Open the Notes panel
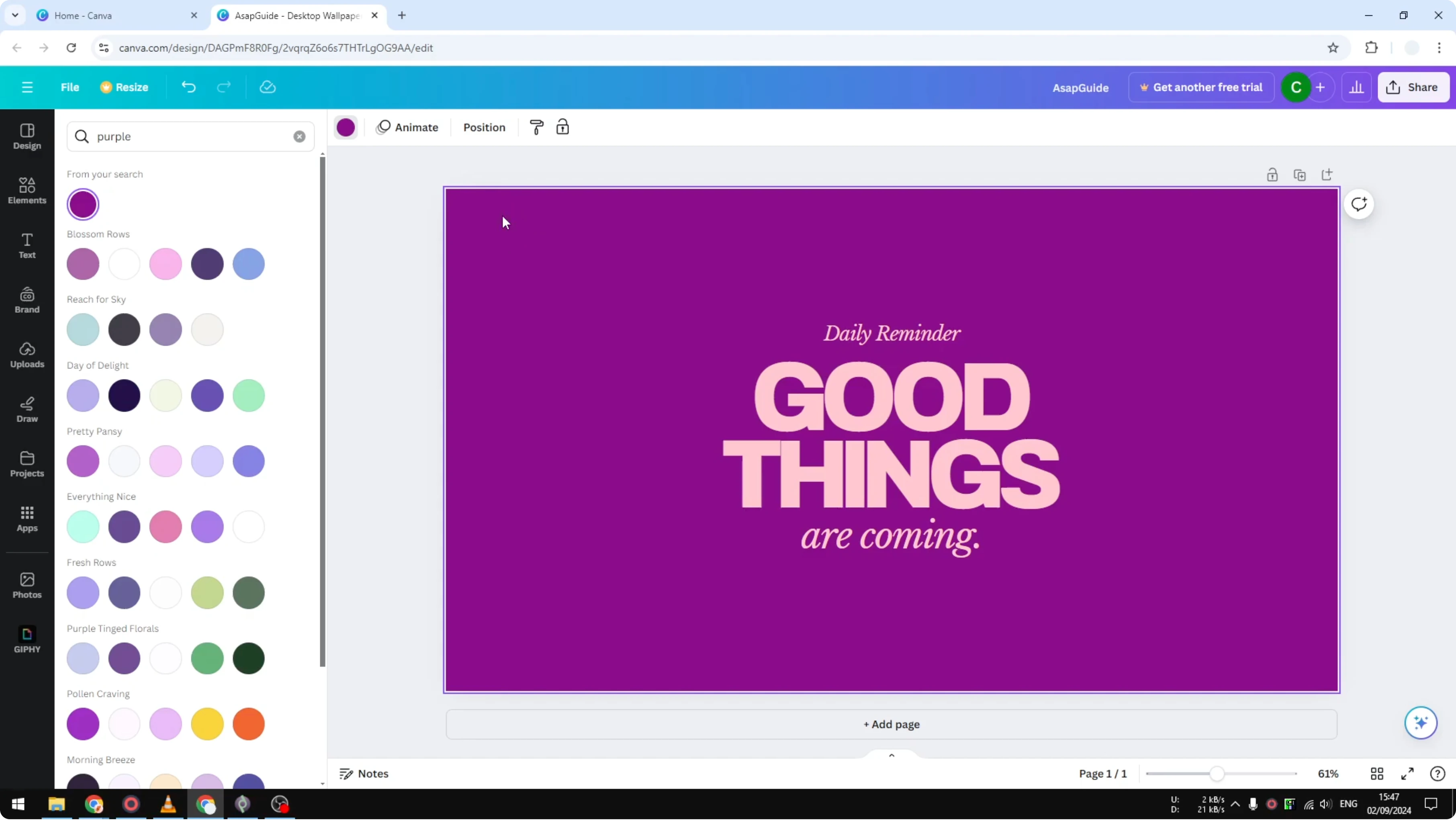 364,774
